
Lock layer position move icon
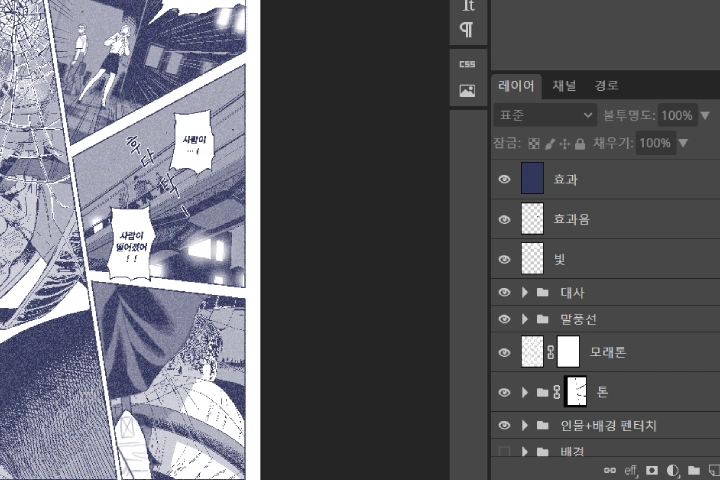point(565,144)
